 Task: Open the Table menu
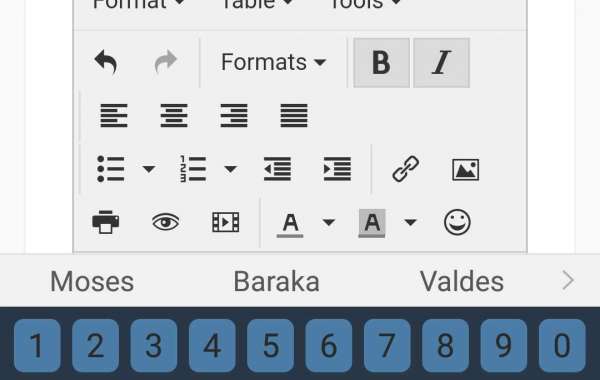pyautogui.click(x=257, y=4)
